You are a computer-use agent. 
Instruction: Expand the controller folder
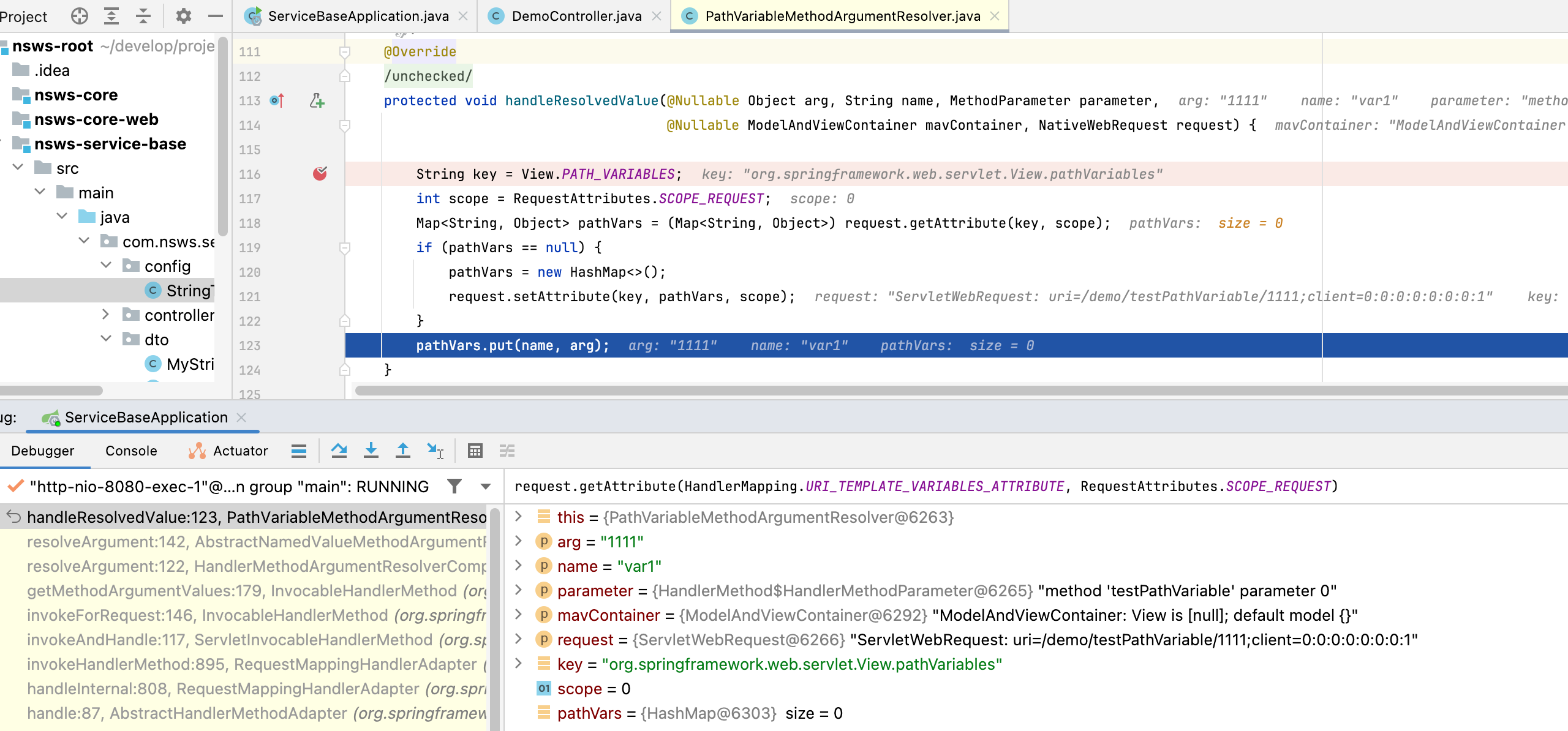pos(107,315)
